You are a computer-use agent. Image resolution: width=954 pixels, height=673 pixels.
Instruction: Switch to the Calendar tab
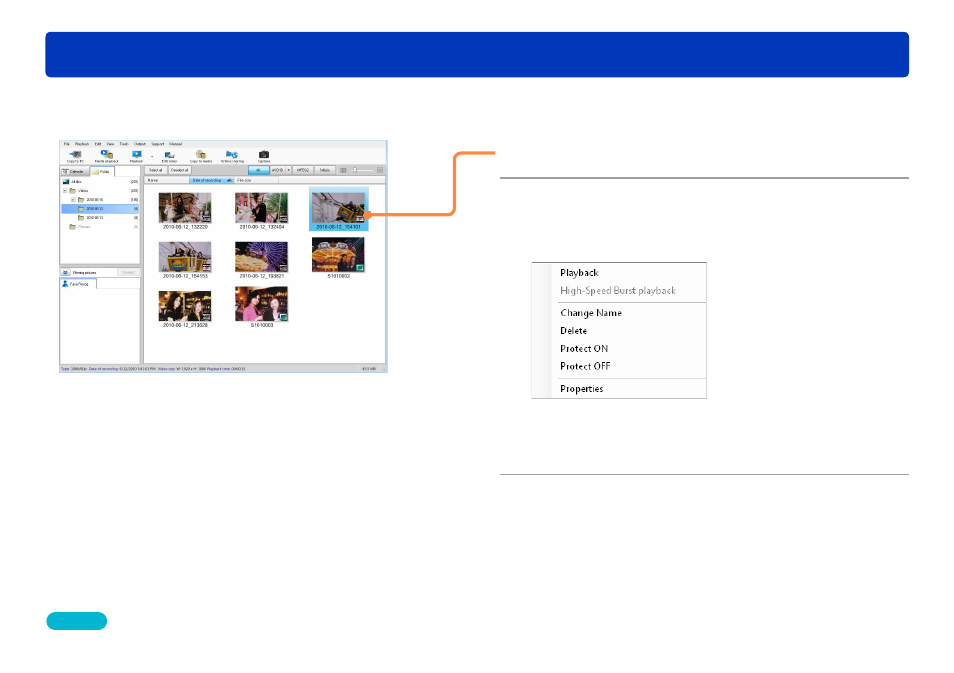tap(75, 172)
